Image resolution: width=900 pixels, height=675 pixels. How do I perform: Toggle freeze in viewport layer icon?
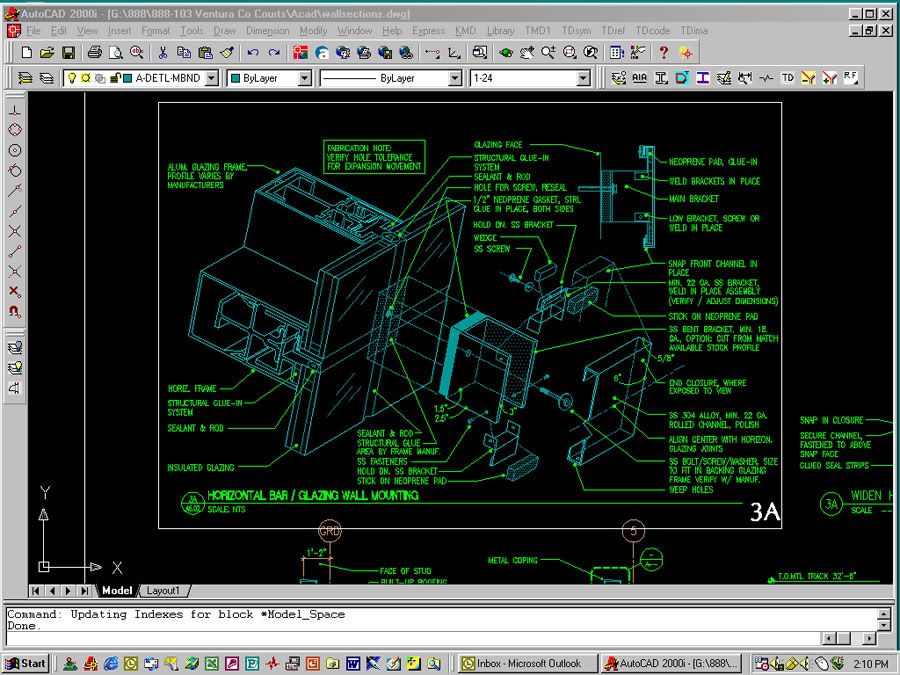pyautogui.click(x=100, y=78)
